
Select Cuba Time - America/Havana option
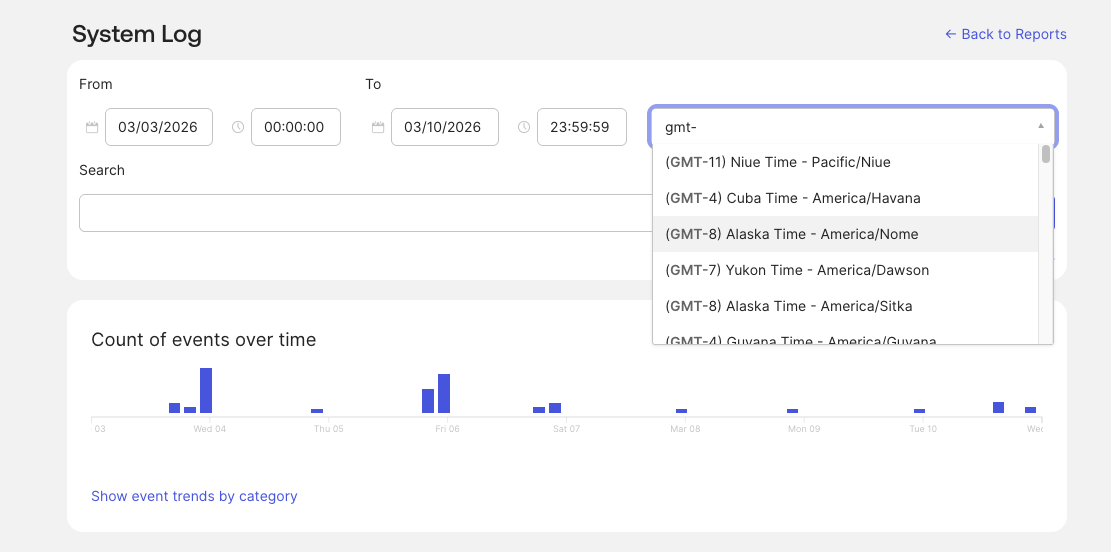[845, 198]
